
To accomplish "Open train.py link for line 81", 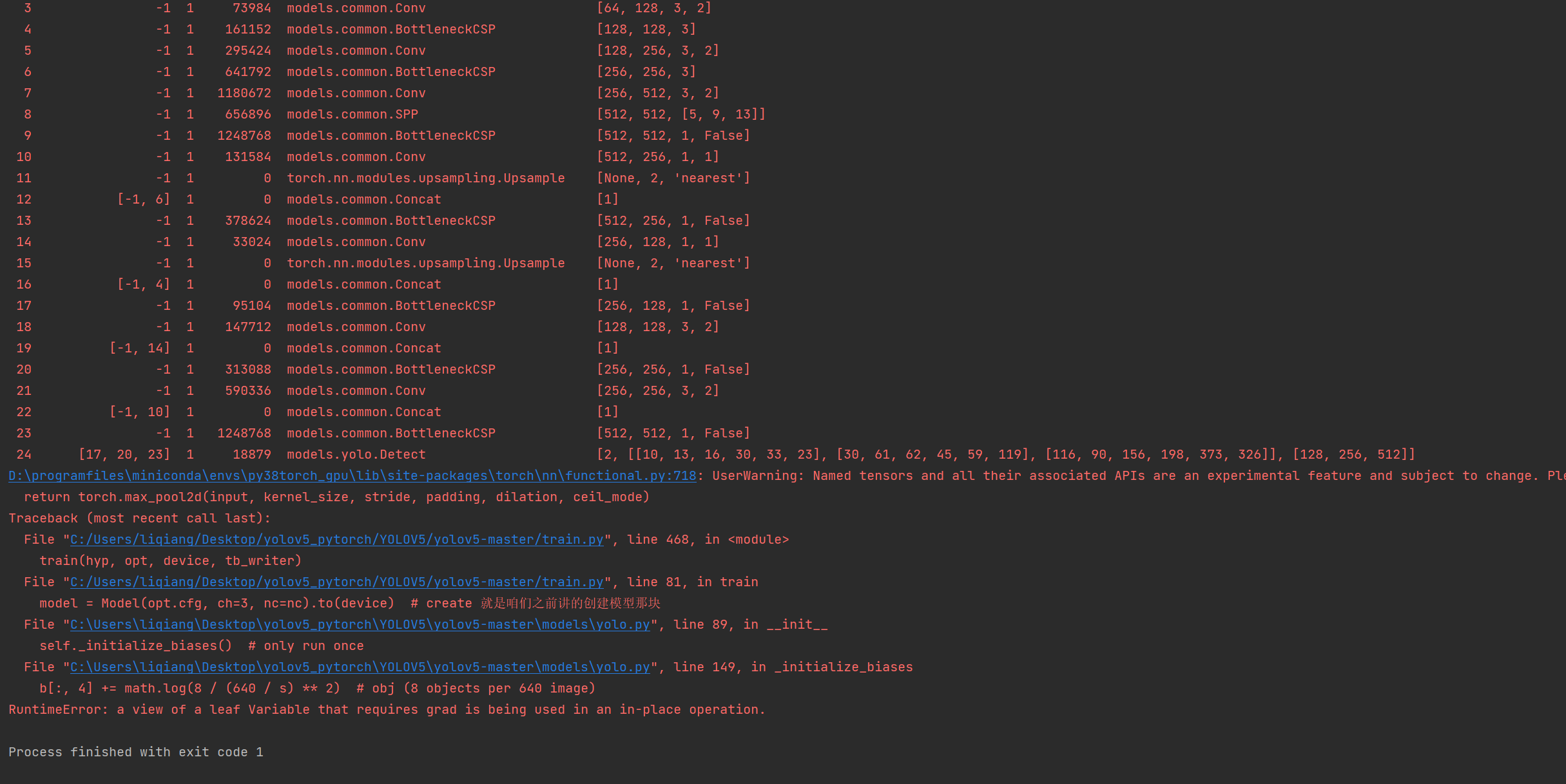I will (x=336, y=582).
